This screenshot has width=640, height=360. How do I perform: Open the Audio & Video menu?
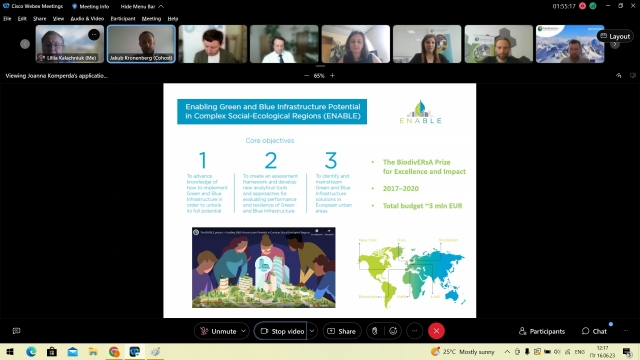[87, 18]
